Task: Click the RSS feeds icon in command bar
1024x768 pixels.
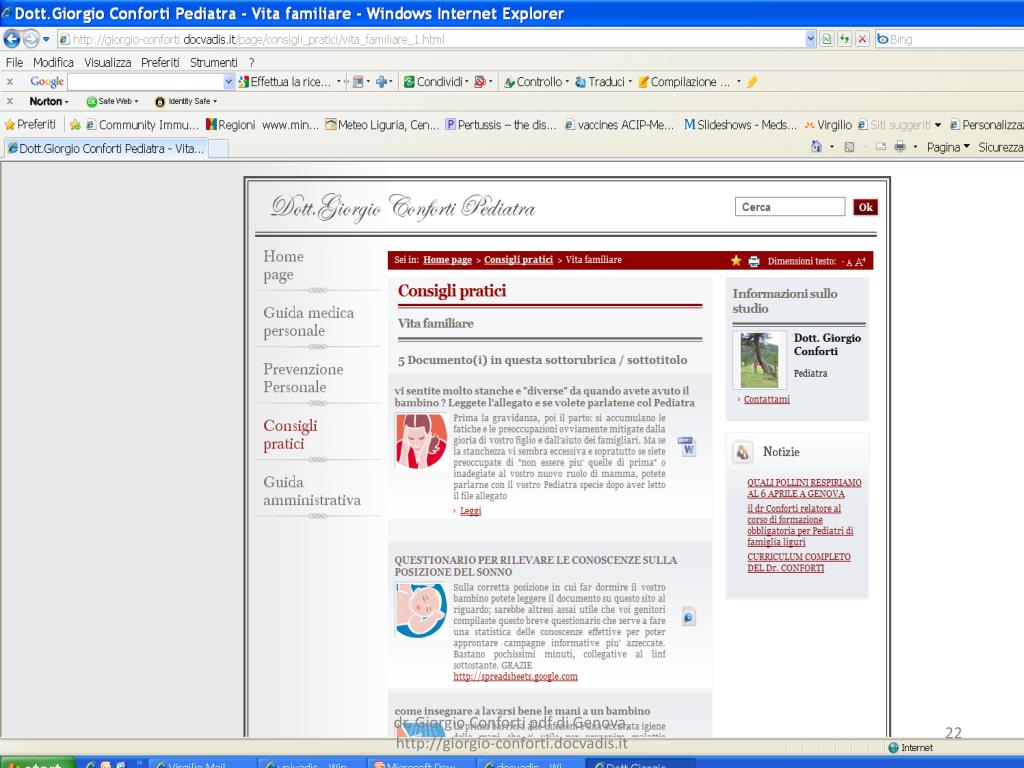Action: [x=850, y=148]
